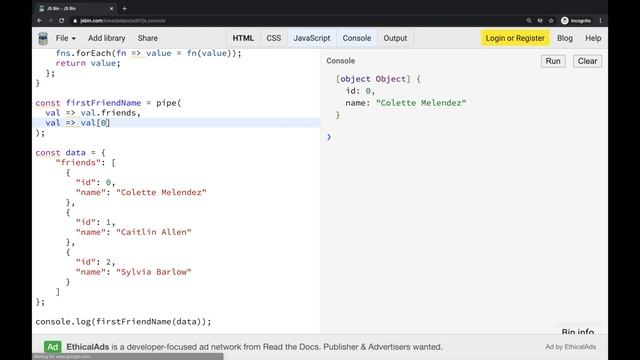Open Add library menu
Image resolution: width=640 pixels, height=360 pixels.
[x=107, y=38]
